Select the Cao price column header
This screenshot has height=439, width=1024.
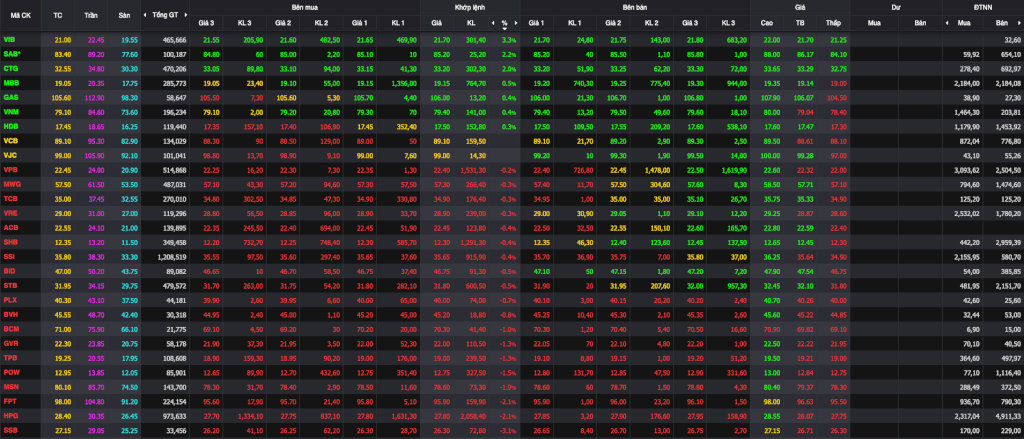pos(767,23)
